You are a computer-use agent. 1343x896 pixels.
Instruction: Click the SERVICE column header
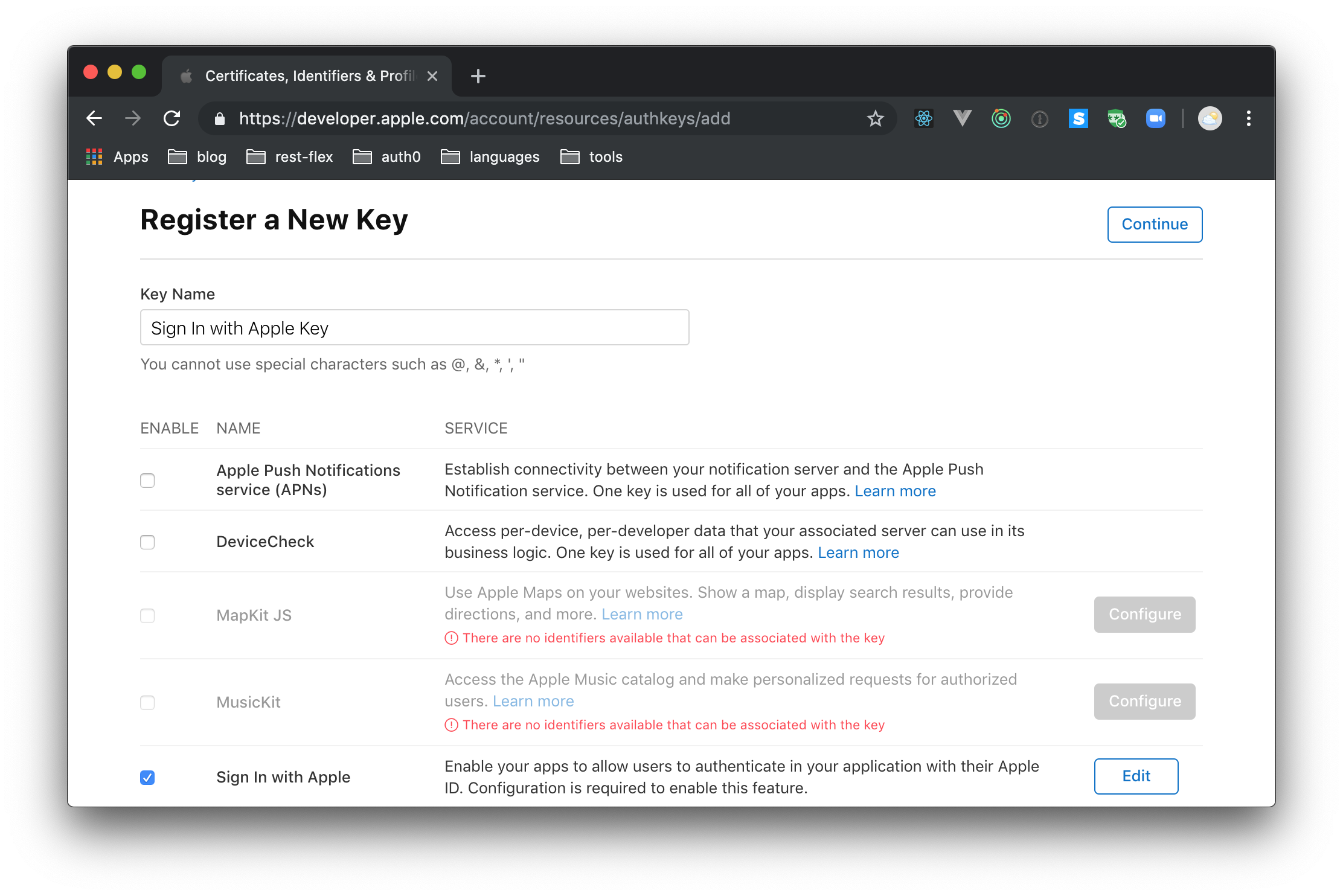pyautogui.click(x=476, y=429)
